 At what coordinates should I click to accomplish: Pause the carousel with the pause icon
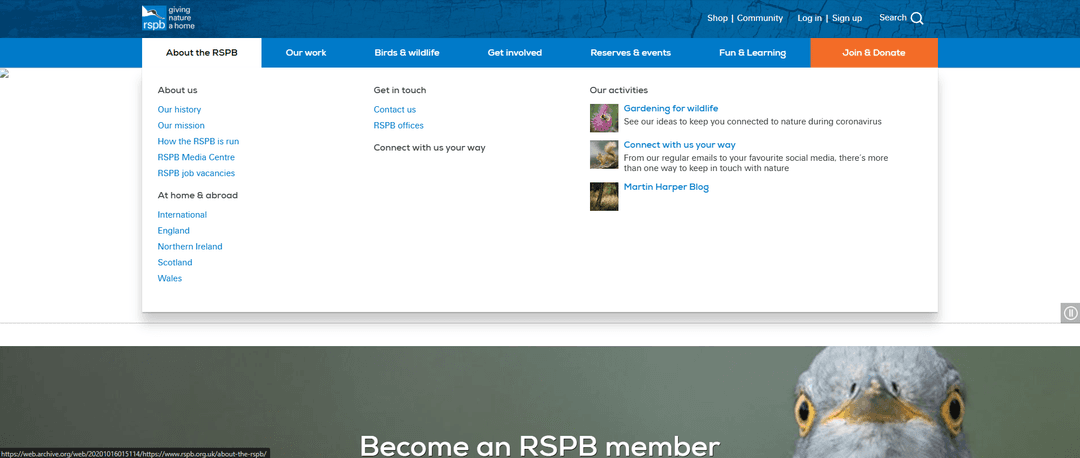coord(1070,313)
